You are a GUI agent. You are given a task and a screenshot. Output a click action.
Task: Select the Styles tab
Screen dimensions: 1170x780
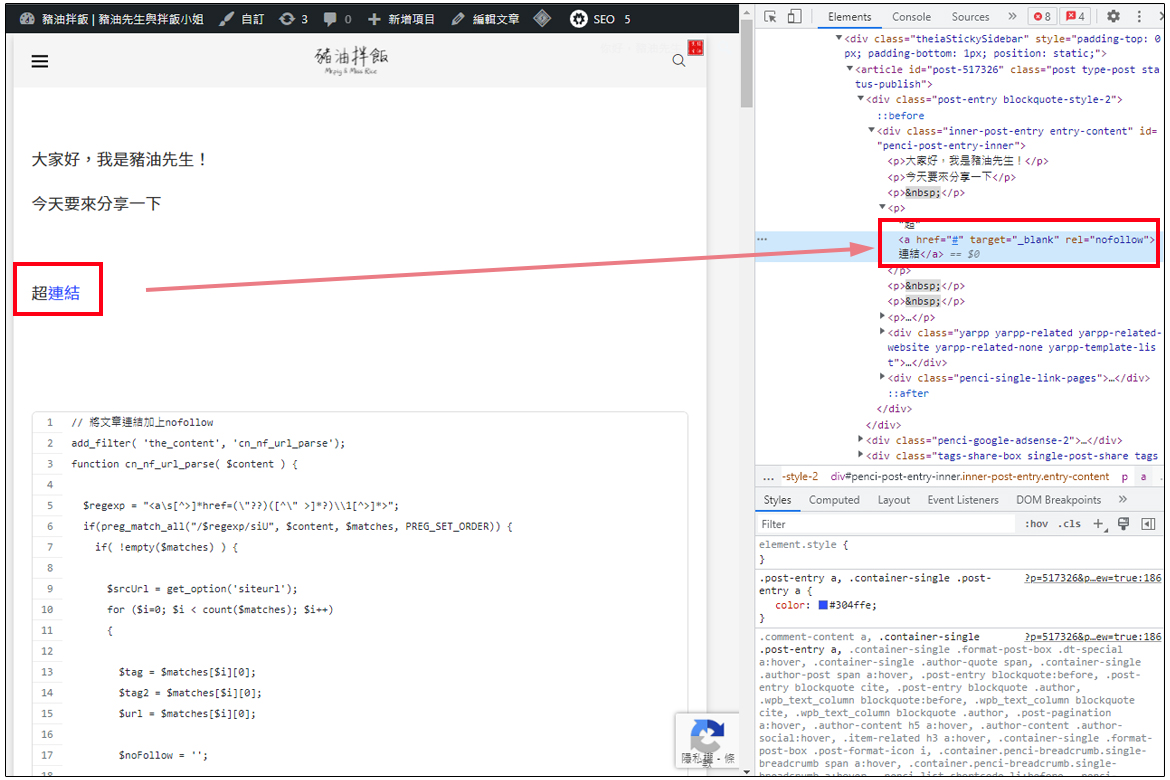[777, 500]
